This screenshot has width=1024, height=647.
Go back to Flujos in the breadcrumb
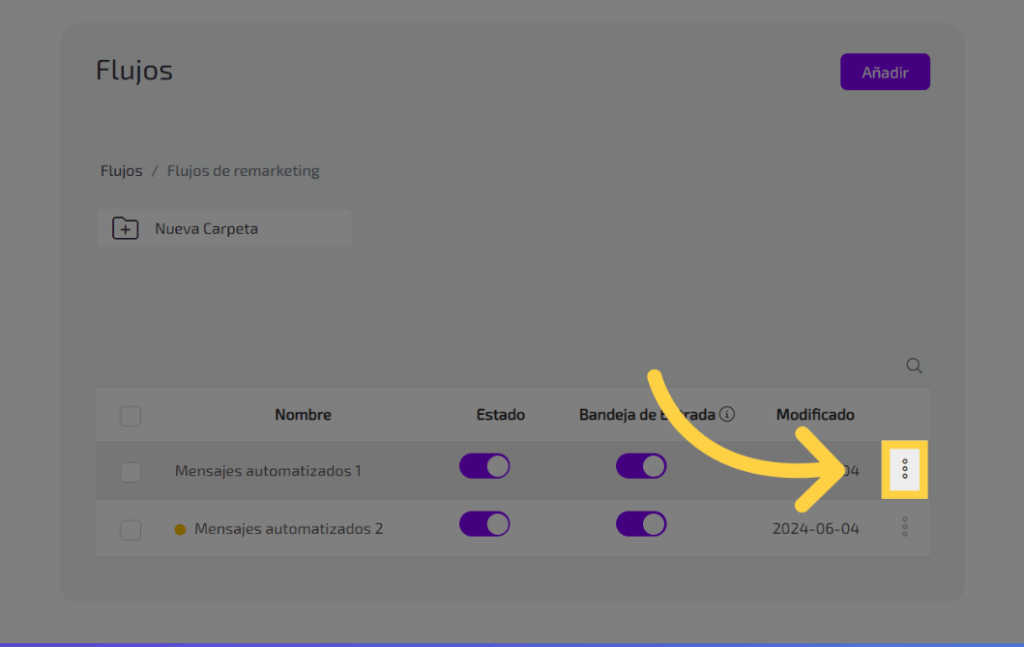(x=121, y=171)
